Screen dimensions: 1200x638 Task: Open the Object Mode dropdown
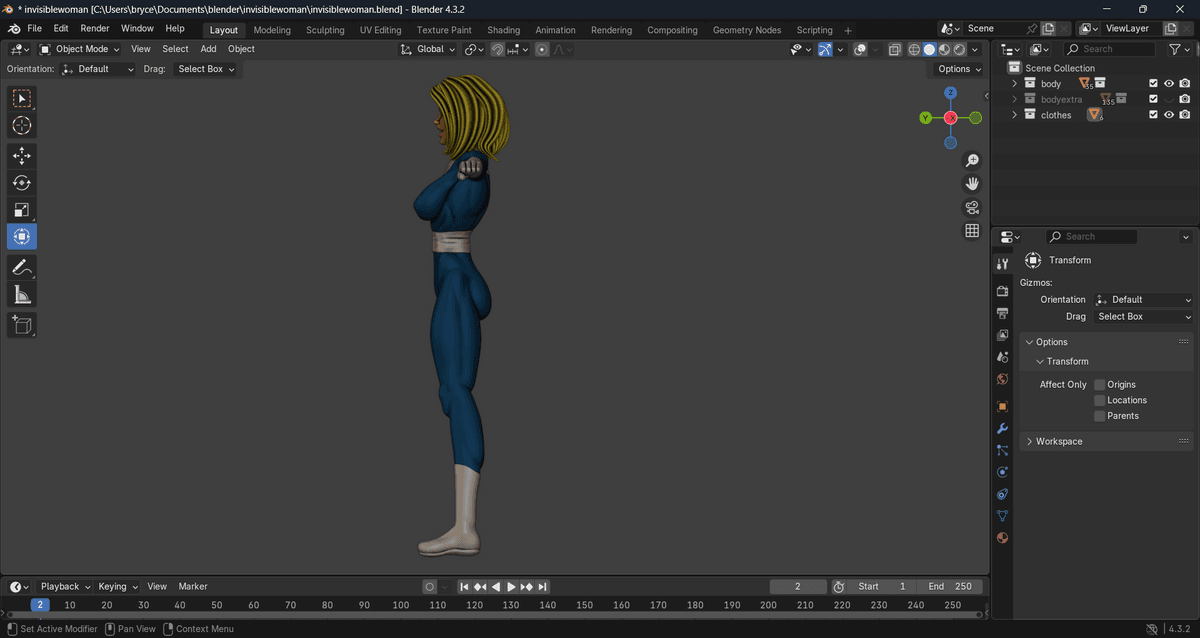pos(79,49)
